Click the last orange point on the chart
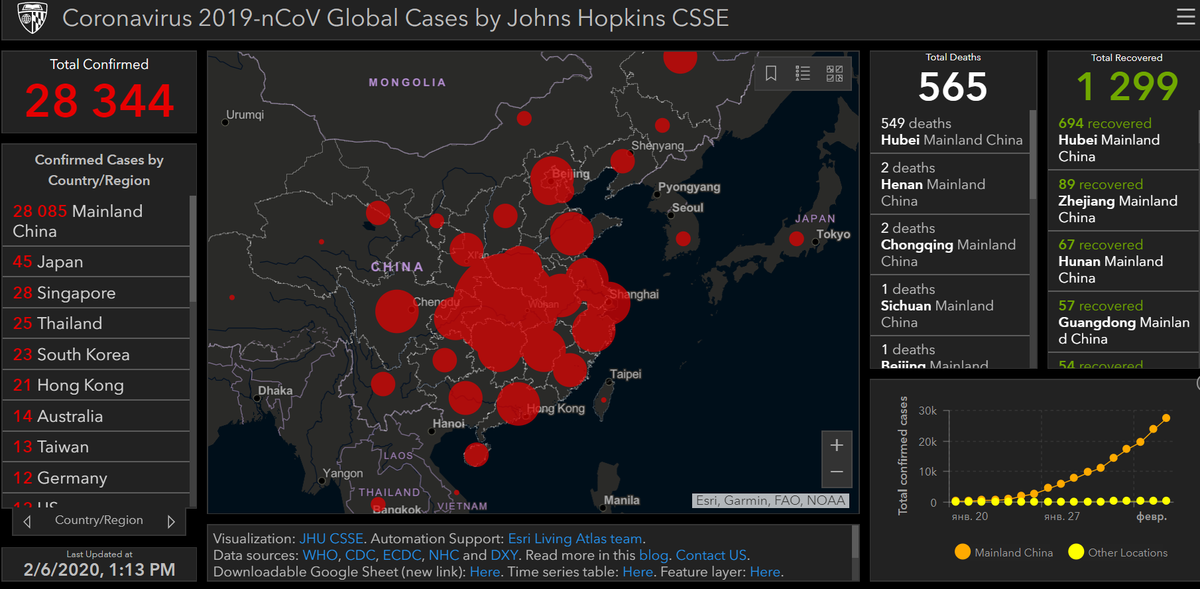This screenshot has height=589, width=1200. point(1165,418)
